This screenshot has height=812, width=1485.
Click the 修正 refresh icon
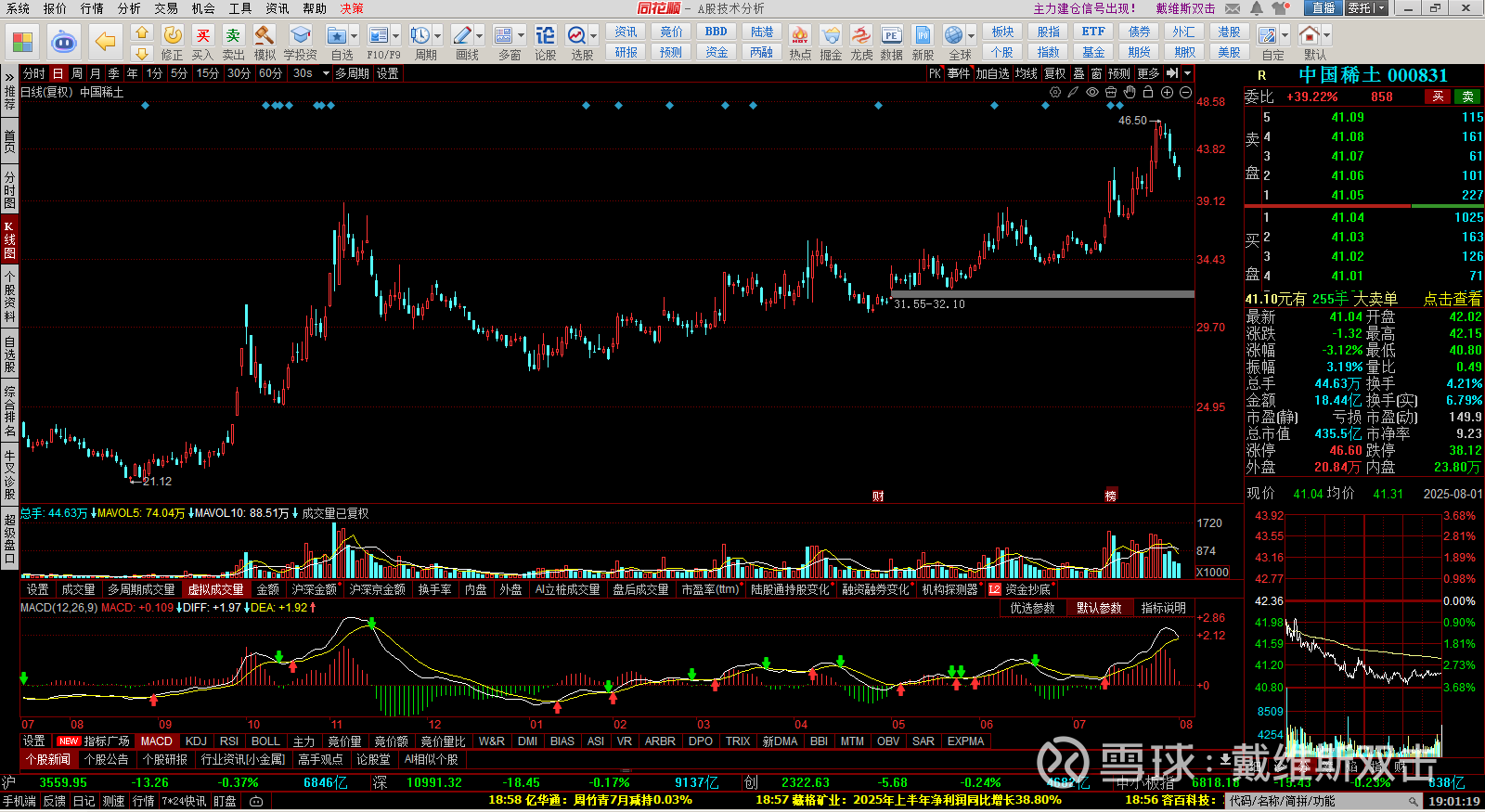click(x=173, y=35)
